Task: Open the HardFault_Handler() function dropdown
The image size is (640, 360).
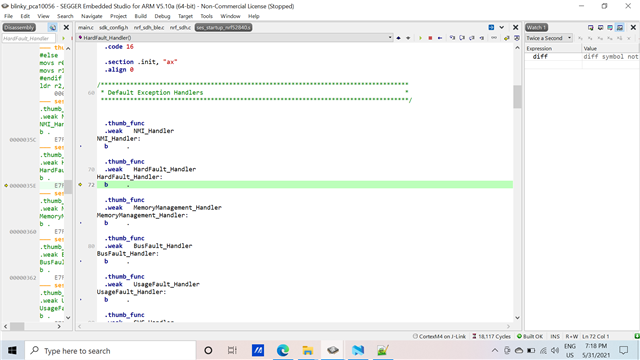Action: [235, 38]
